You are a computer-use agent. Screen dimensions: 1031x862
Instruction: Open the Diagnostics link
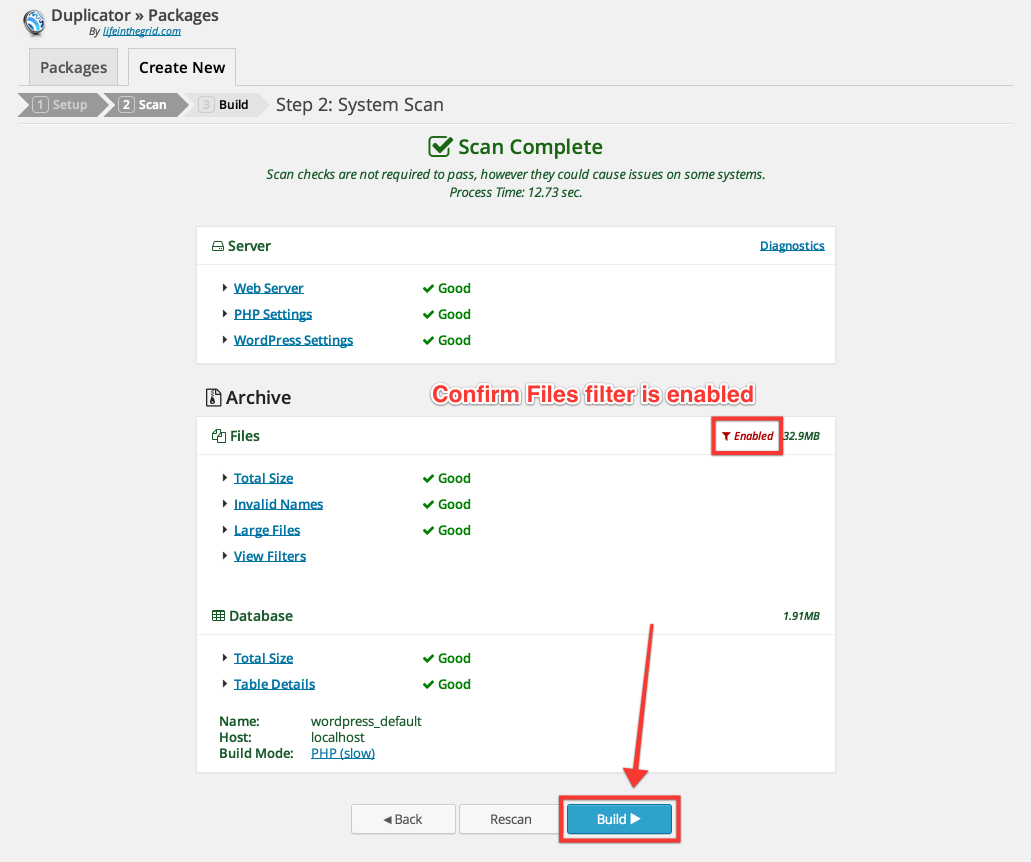[792, 245]
